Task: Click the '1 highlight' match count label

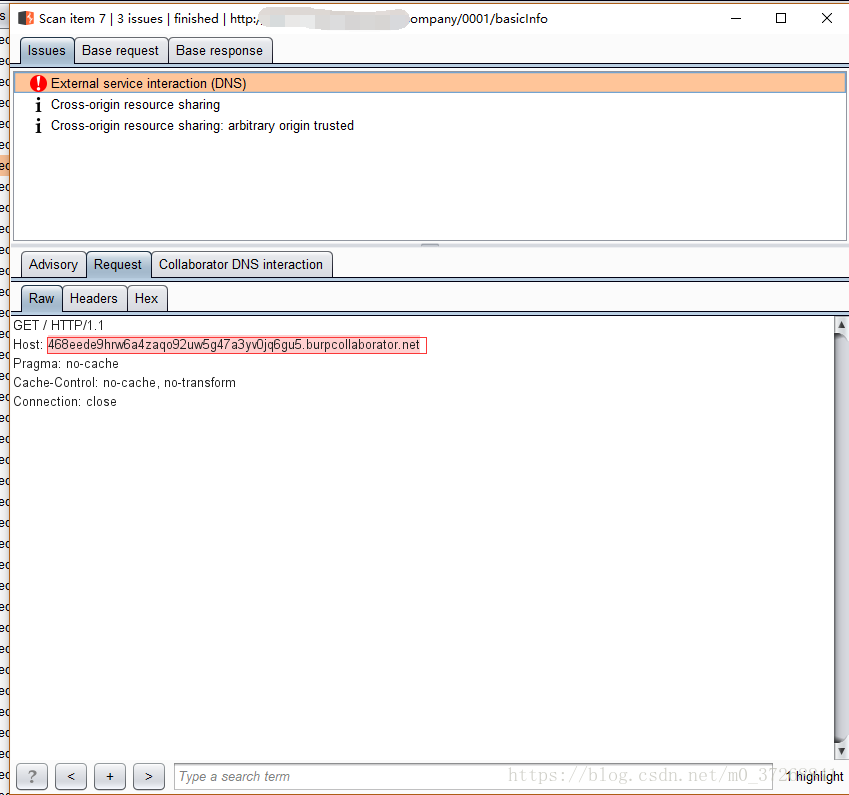Action: [x=815, y=777]
